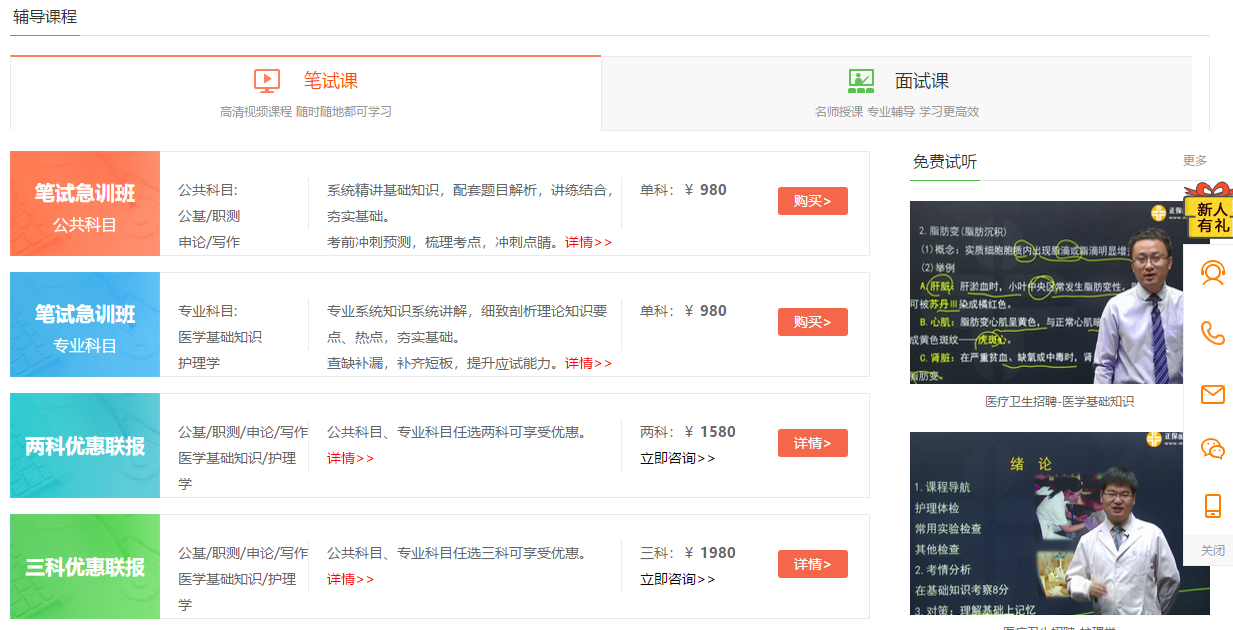Screen dimensions: 1233x630
Task: Click 详情 button for 三科优惠联报
Action: [812, 563]
